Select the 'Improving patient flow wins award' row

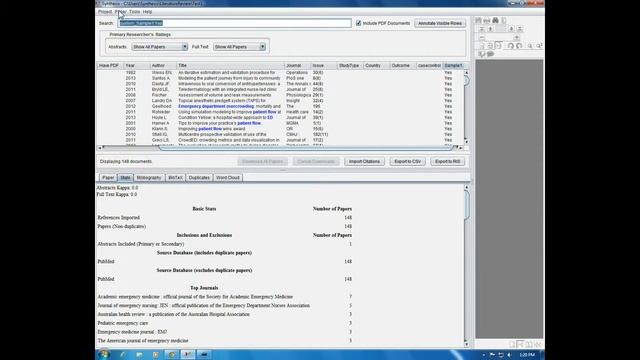click(x=280, y=129)
